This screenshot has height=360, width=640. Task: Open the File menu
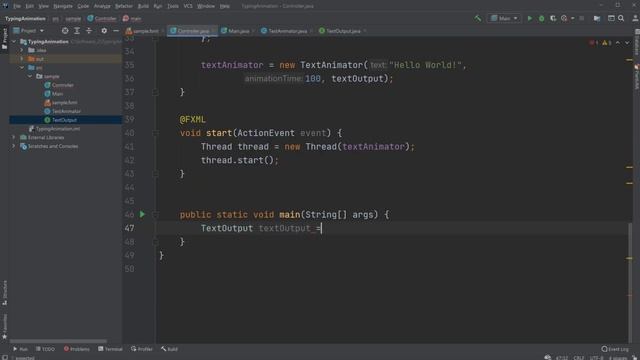17,6
